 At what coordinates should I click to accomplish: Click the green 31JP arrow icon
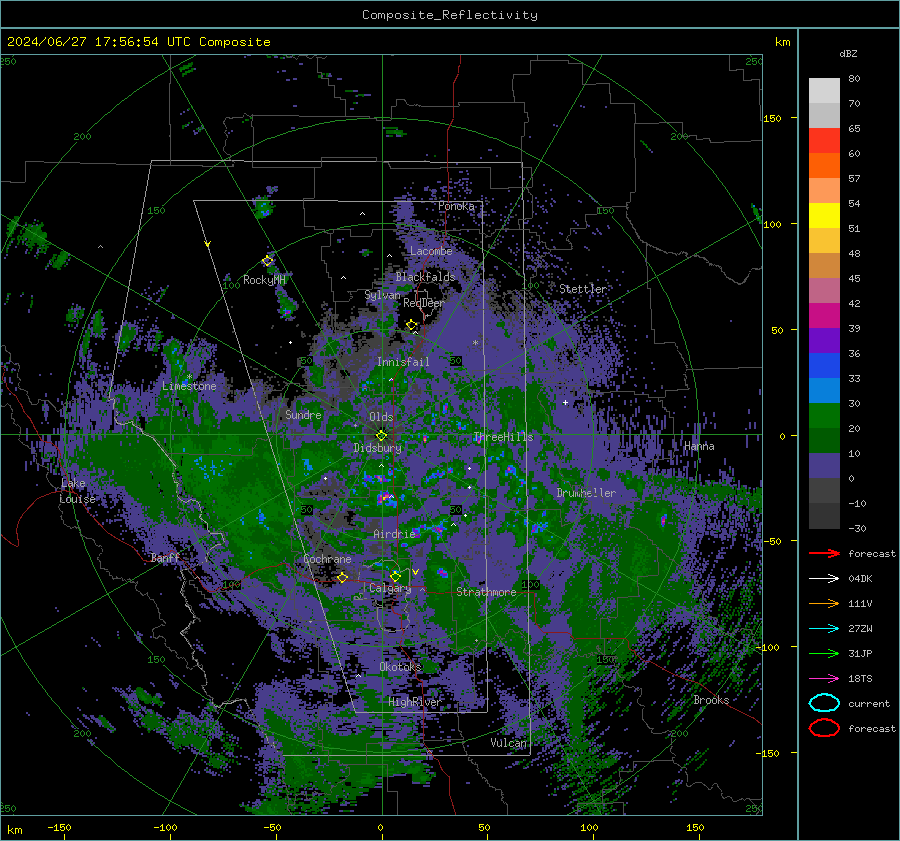point(824,653)
